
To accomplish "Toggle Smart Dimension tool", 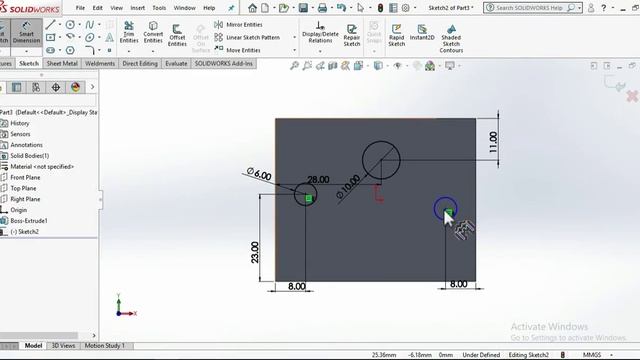I will [x=26, y=32].
